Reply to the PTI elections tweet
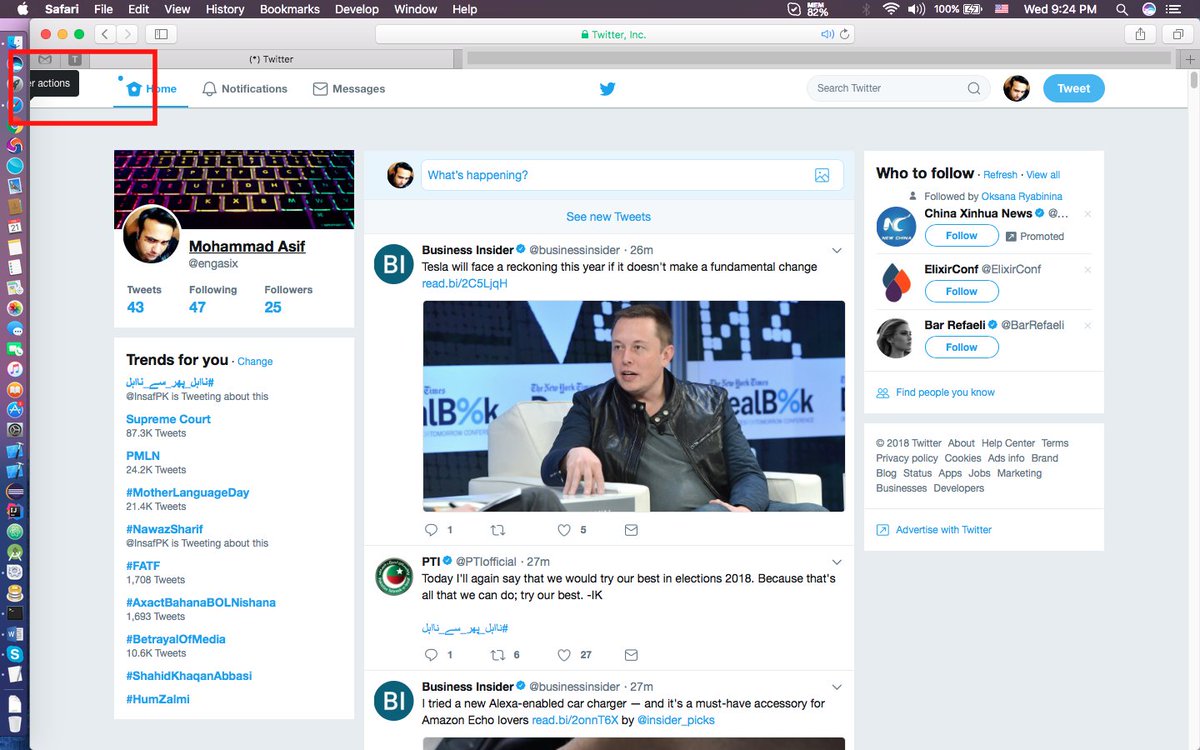Image resolution: width=1200 pixels, height=750 pixels. tap(431, 655)
